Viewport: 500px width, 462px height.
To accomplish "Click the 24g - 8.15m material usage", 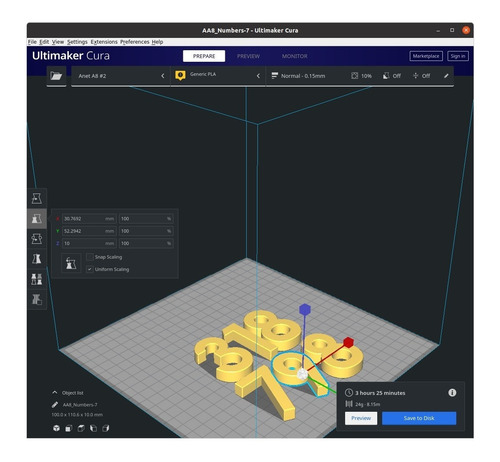I will point(368,404).
